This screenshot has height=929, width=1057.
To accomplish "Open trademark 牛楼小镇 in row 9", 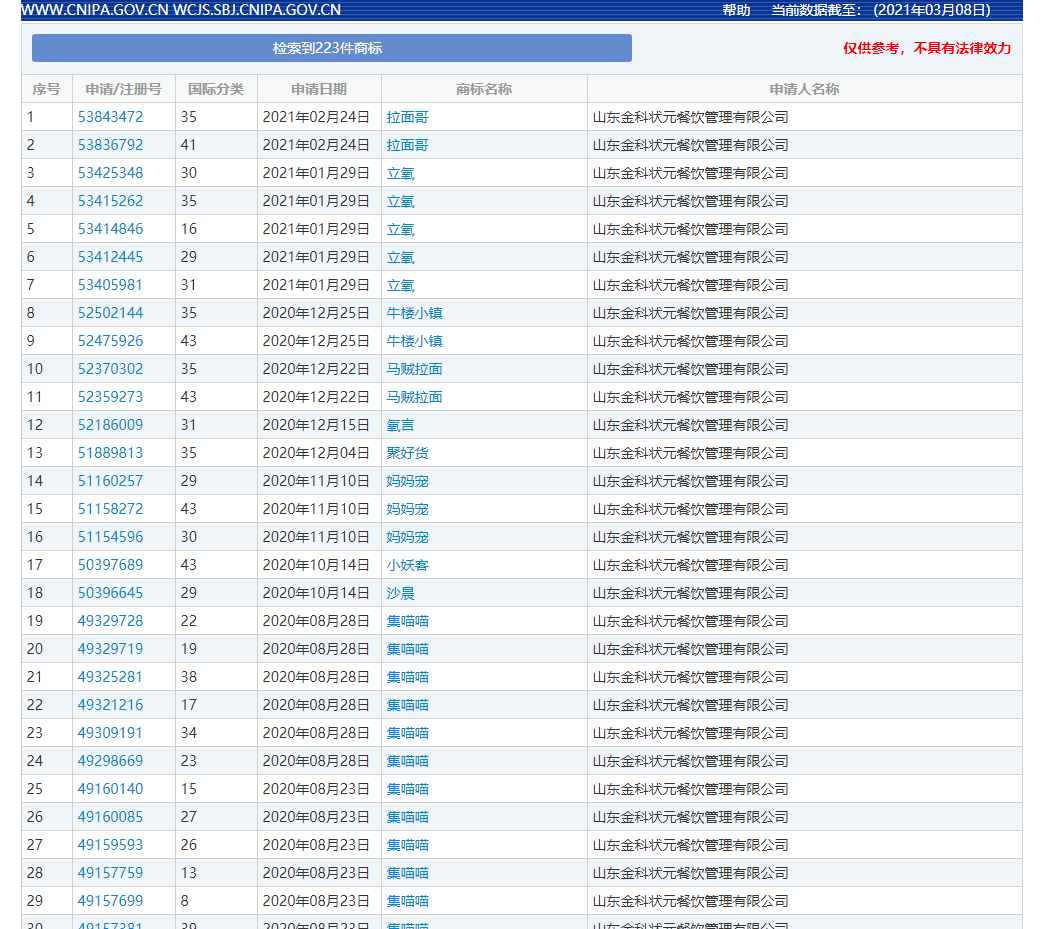I will point(415,341).
